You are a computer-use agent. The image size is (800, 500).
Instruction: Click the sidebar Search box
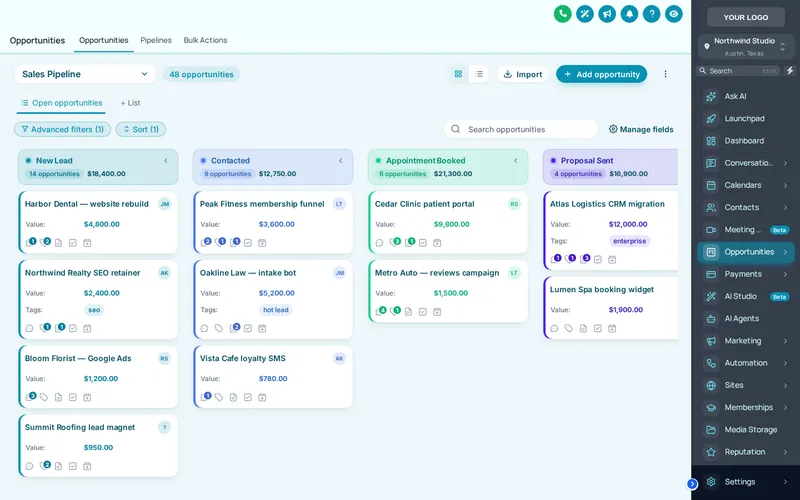pos(738,71)
